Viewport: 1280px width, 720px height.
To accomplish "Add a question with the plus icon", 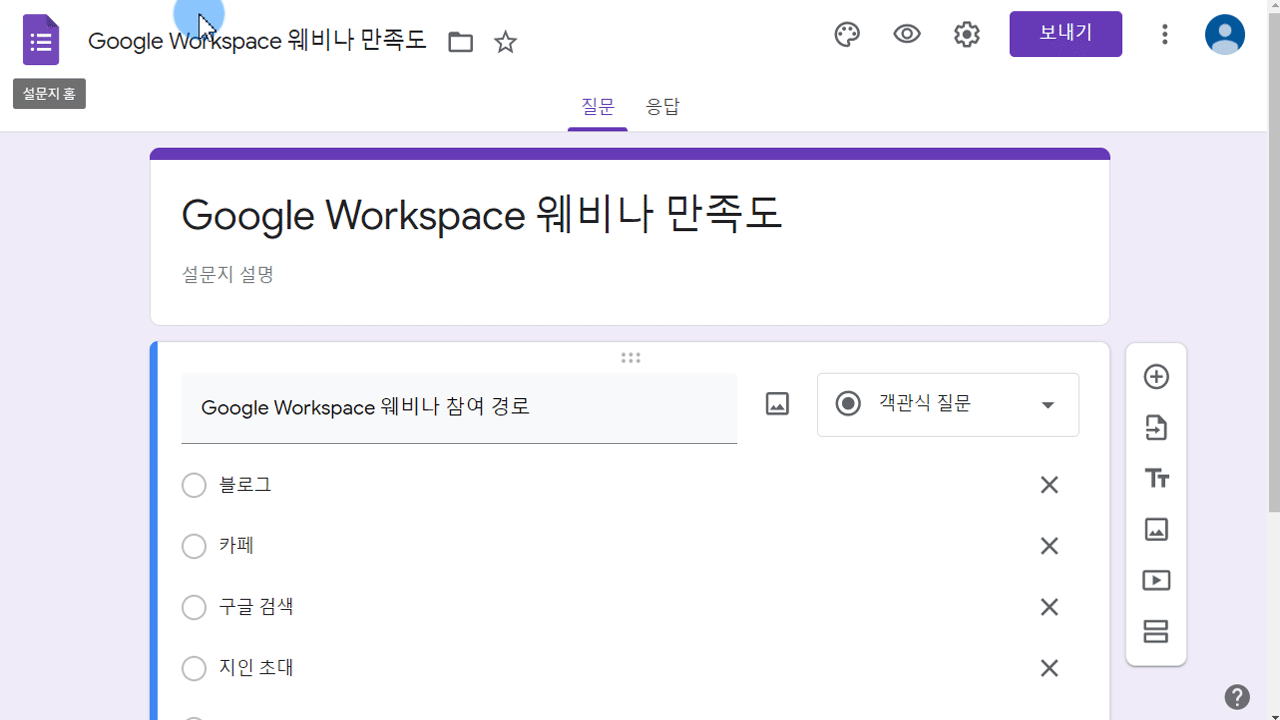I will 1156,377.
